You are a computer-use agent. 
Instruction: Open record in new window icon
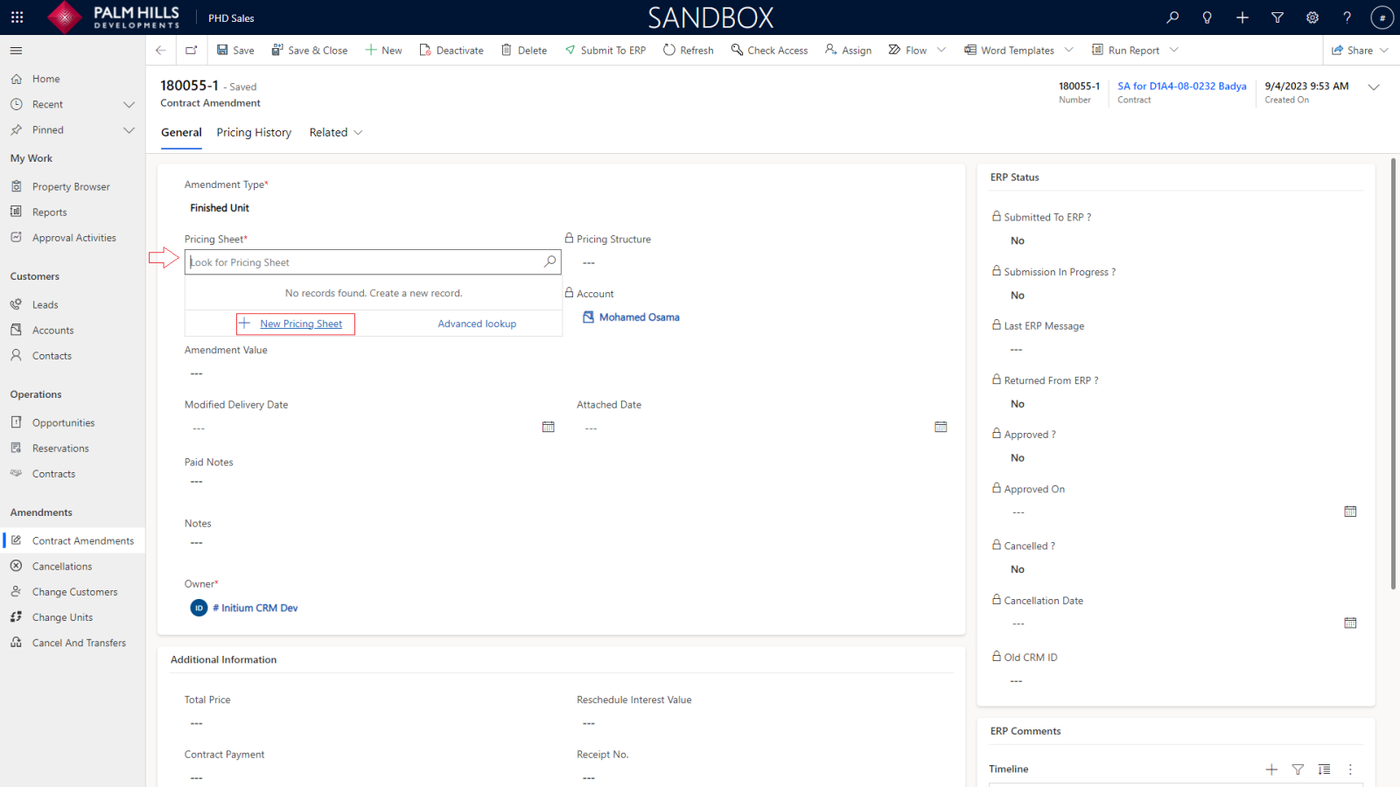[191, 50]
